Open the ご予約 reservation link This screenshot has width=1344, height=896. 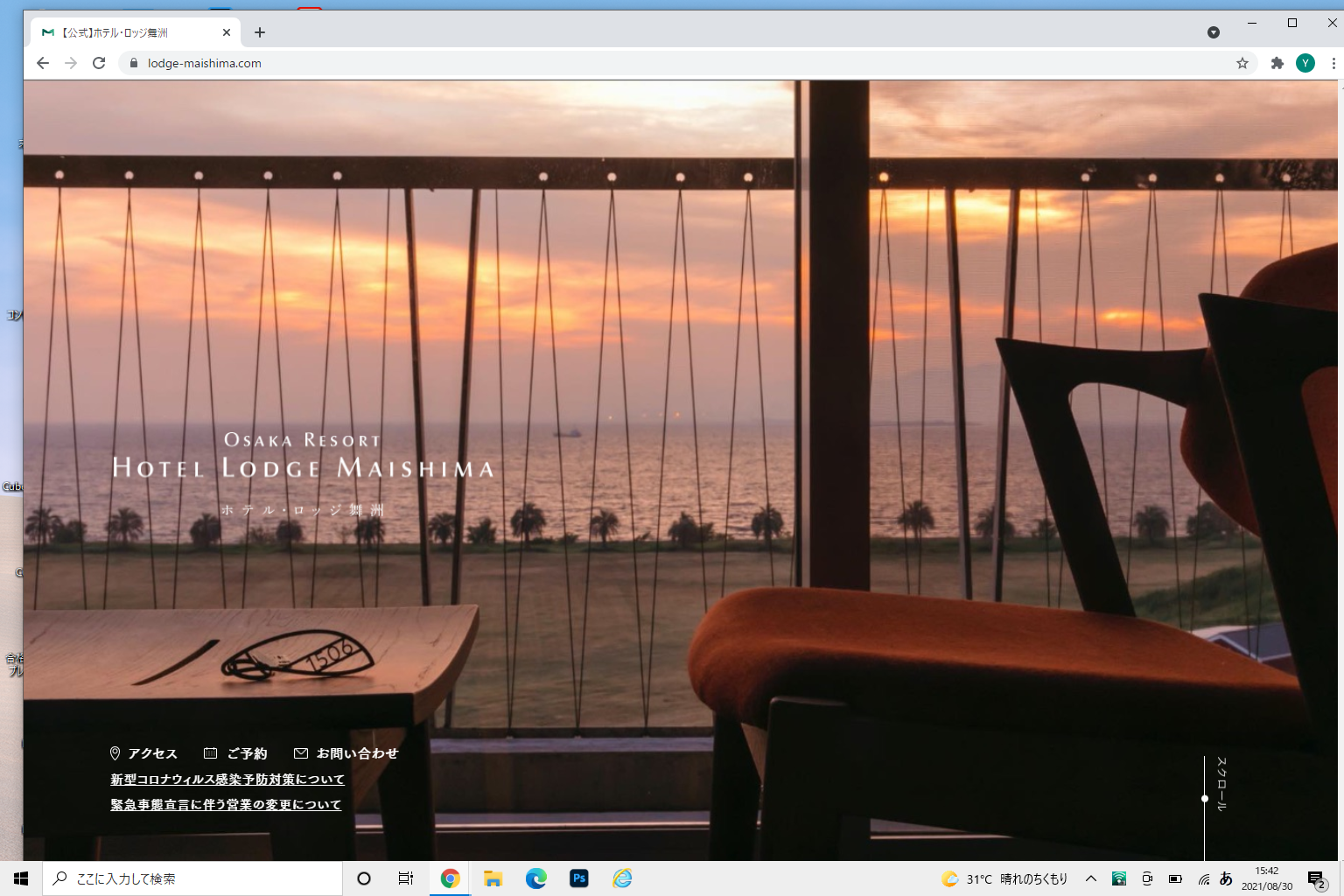click(237, 753)
